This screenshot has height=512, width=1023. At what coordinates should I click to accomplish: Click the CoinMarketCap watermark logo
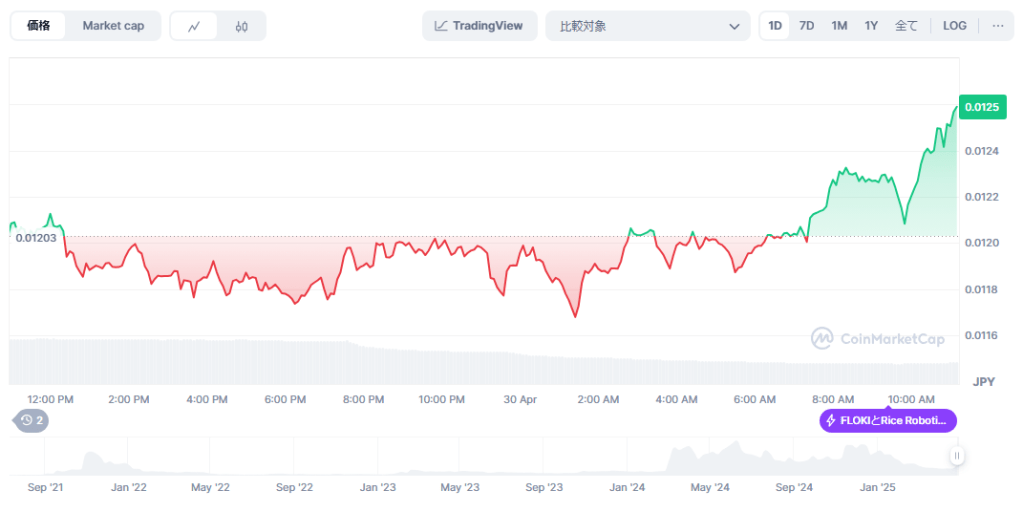pyautogui.click(x=878, y=339)
